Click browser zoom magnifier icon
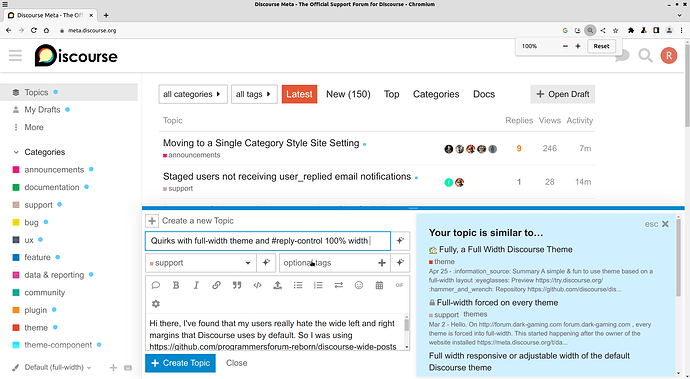 pyautogui.click(x=590, y=30)
